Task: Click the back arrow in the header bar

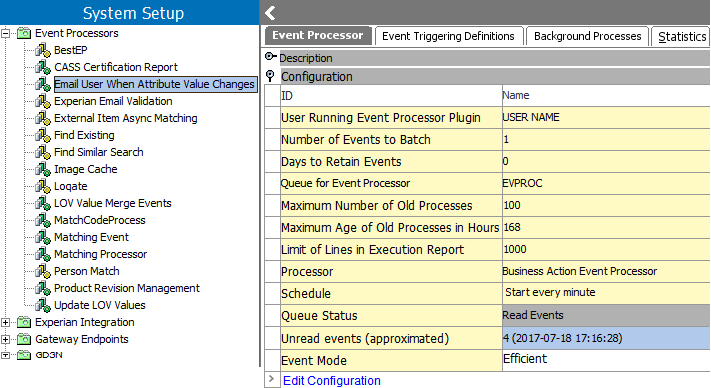Action: click(x=270, y=13)
